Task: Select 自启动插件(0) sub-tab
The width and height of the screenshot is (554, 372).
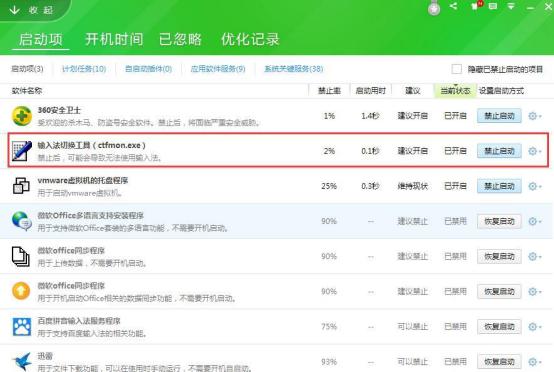Action: (148, 69)
